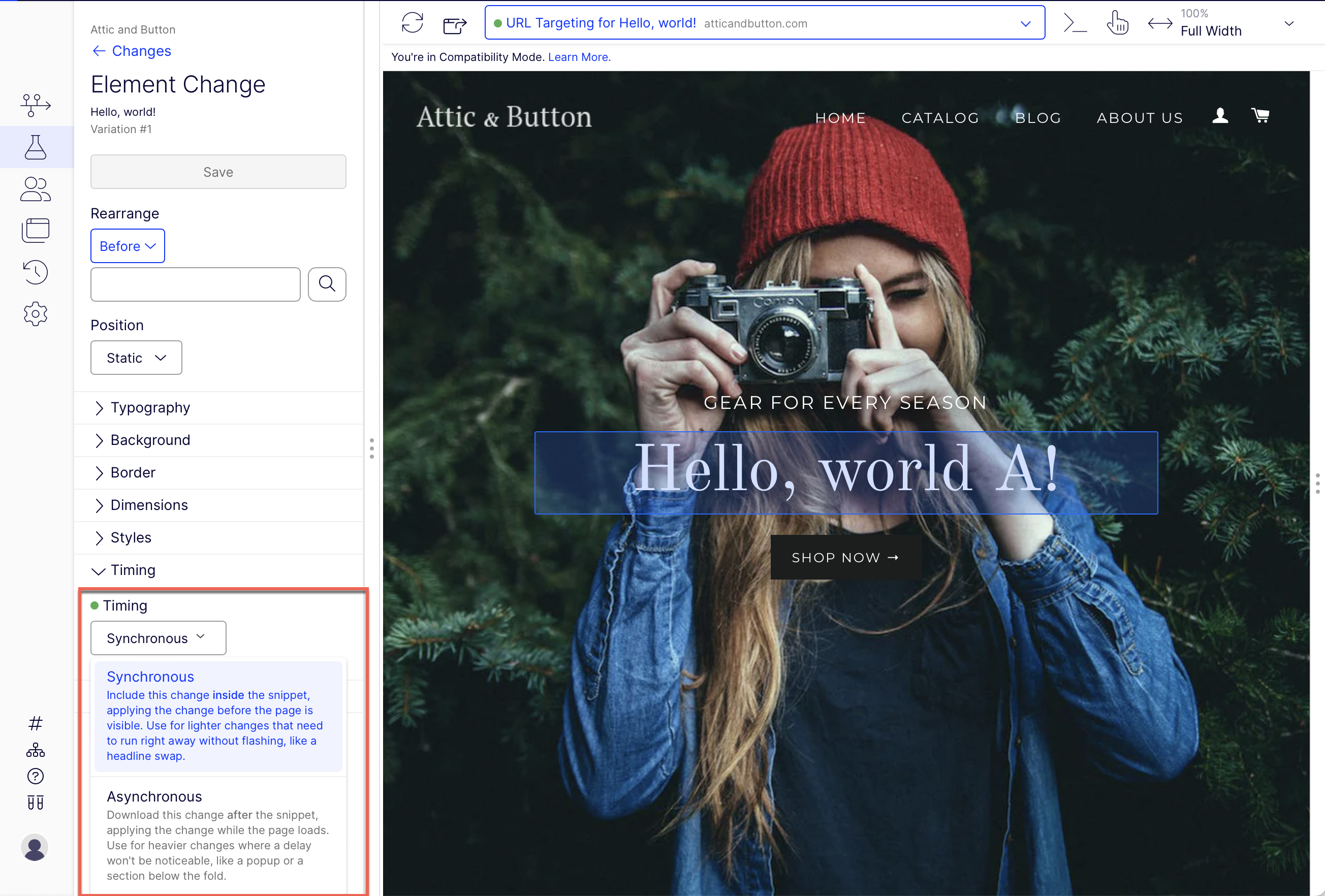This screenshot has height=896, width=1325.
Task: Collapse the Timing section
Action: coord(132,570)
